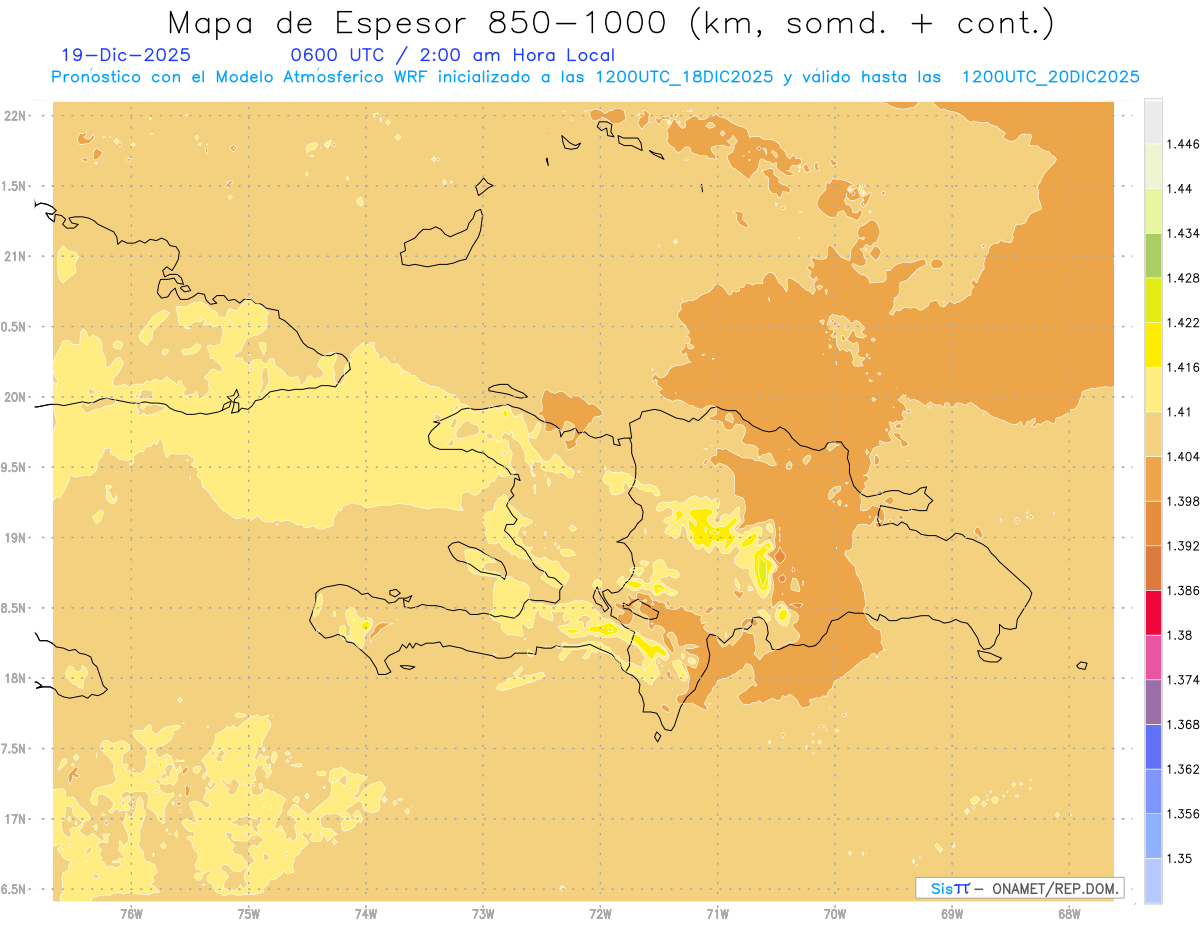Click the valid-until time '1200UTC_20DIC2025'
The width and height of the screenshot is (1200, 927).
(1050, 77)
